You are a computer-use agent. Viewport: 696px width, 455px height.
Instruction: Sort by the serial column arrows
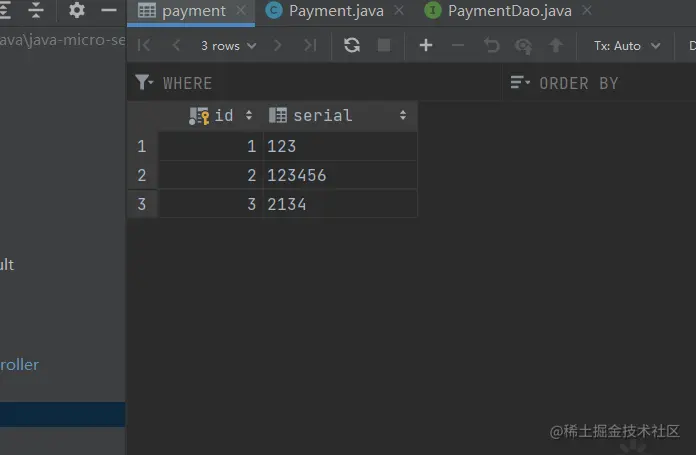click(403, 115)
